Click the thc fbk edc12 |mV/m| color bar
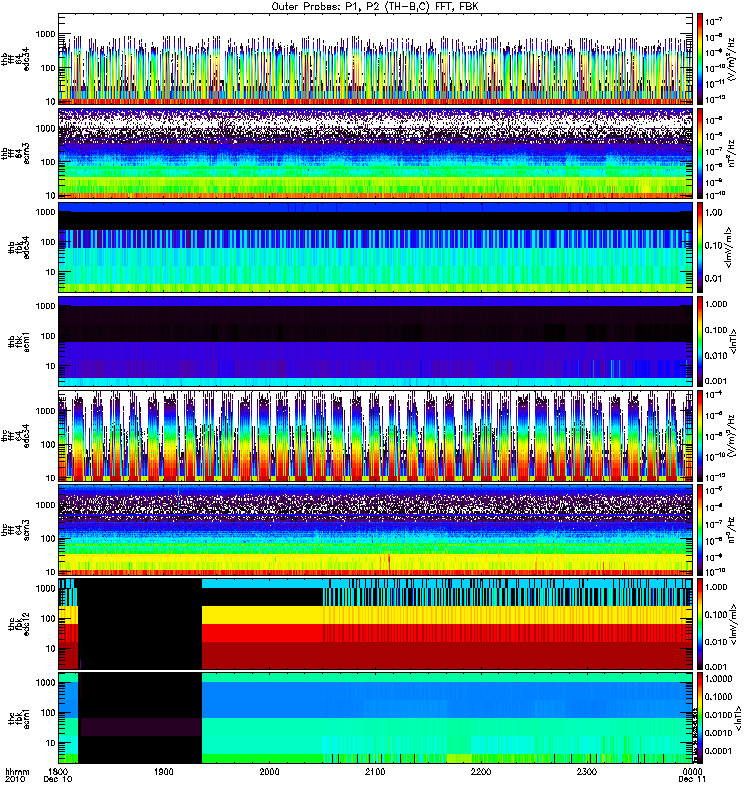The image size is (750, 800). click(x=700, y=624)
